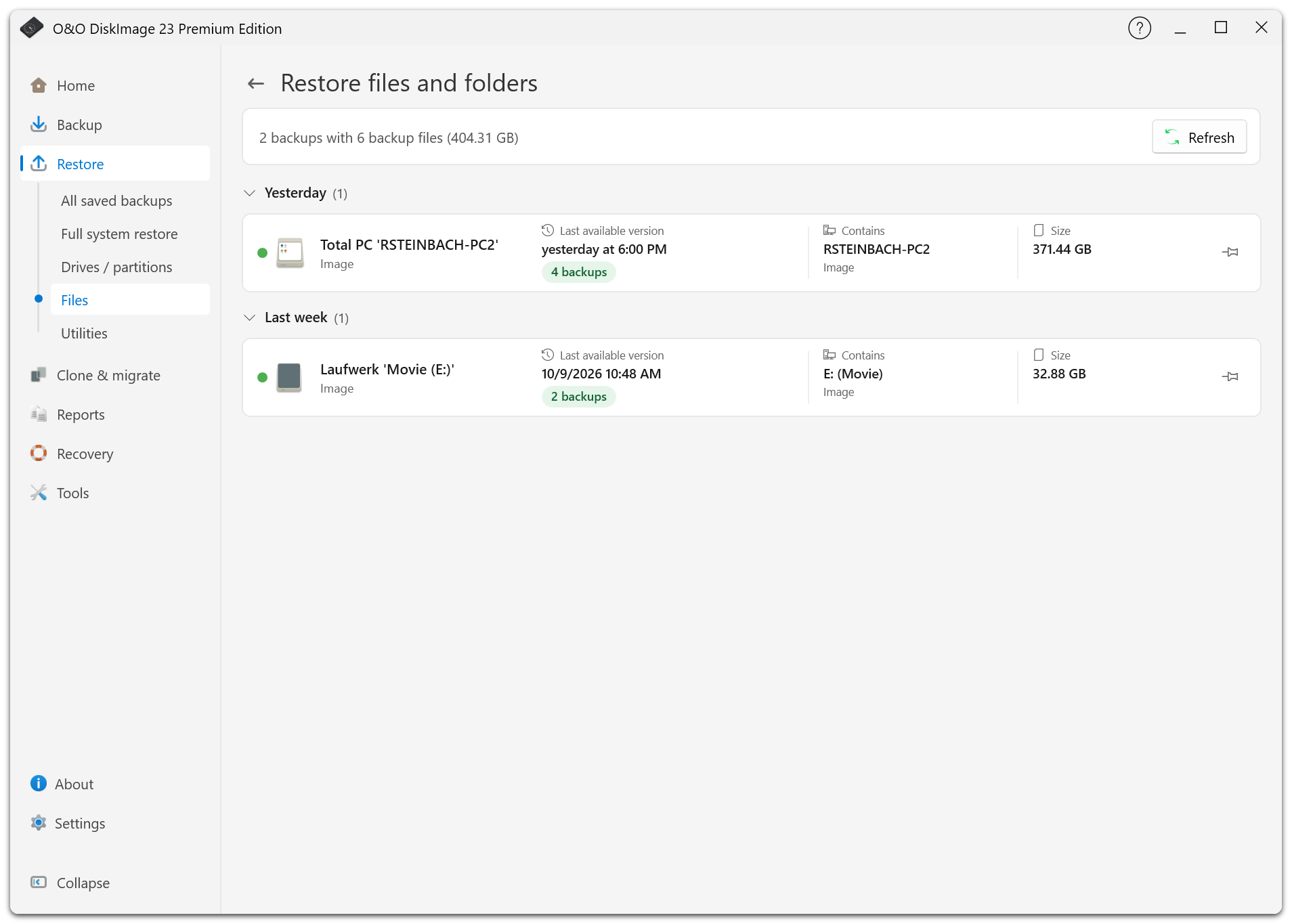
Task: Click the Refresh button
Action: 1199,137
